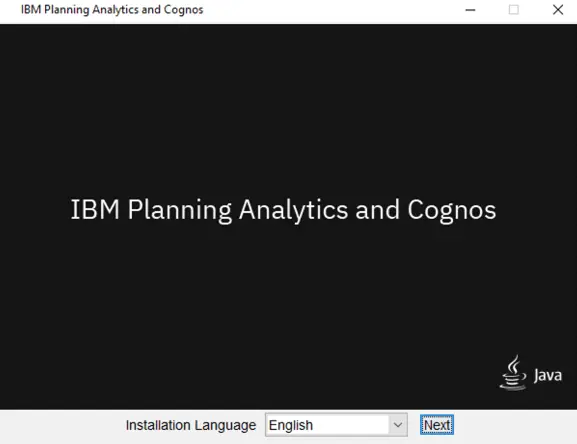Click the Next button
Screen dimensions: 577x444
pos(437,425)
